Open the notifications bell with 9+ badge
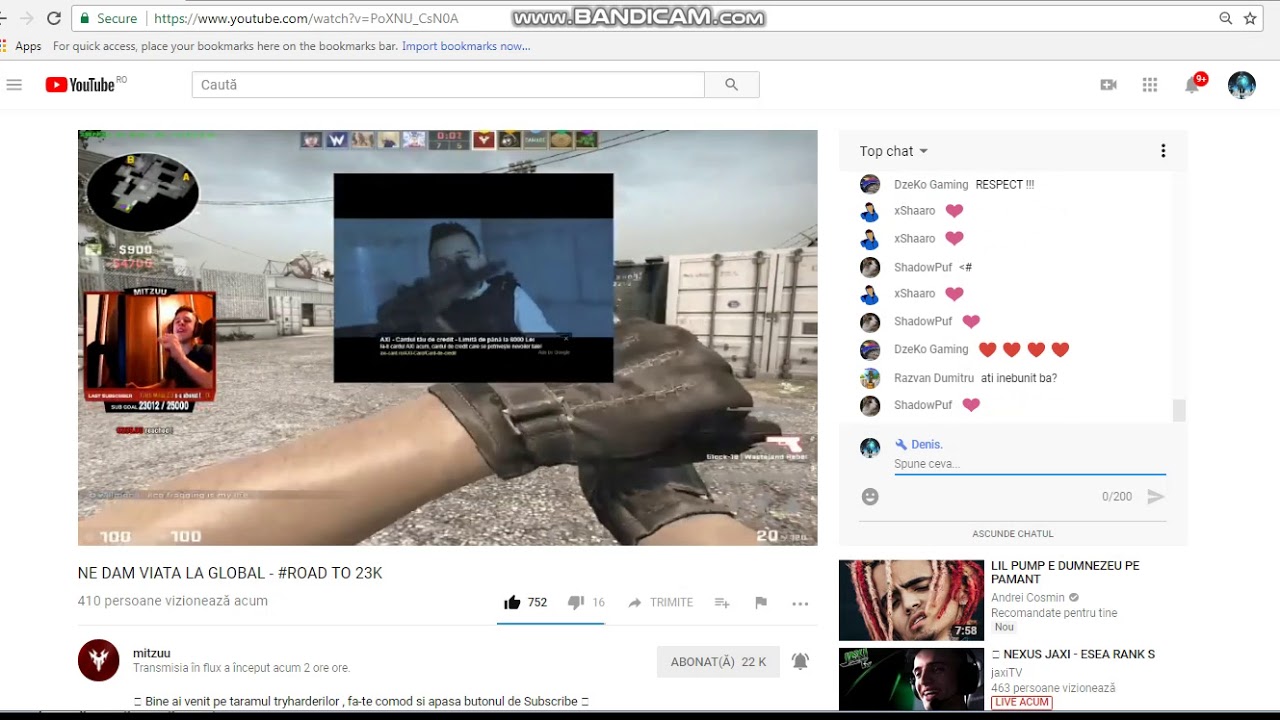 (1194, 84)
